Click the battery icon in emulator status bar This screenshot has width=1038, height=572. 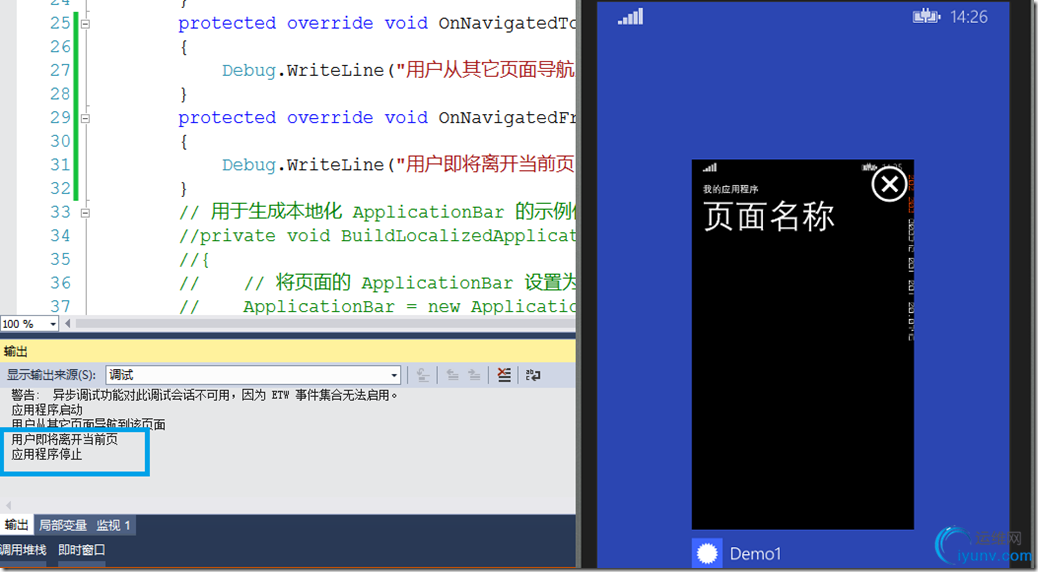point(926,17)
